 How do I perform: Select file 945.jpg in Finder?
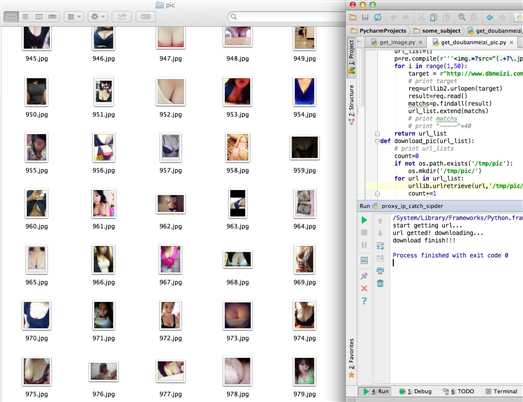pyautogui.click(x=37, y=44)
